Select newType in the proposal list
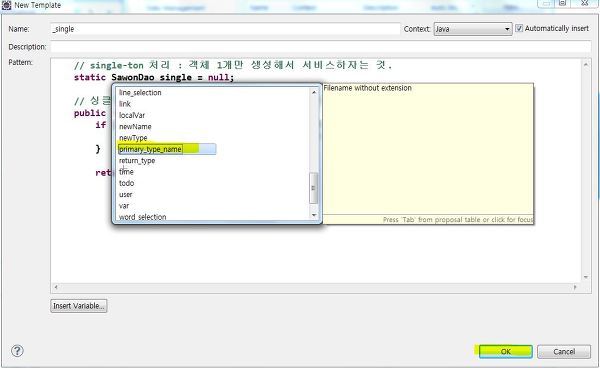This screenshot has width=600, height=368. pos(133,138)
